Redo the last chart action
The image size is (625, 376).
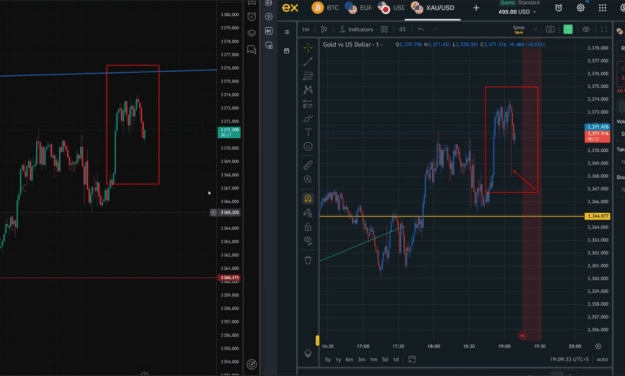pos(435,30)
